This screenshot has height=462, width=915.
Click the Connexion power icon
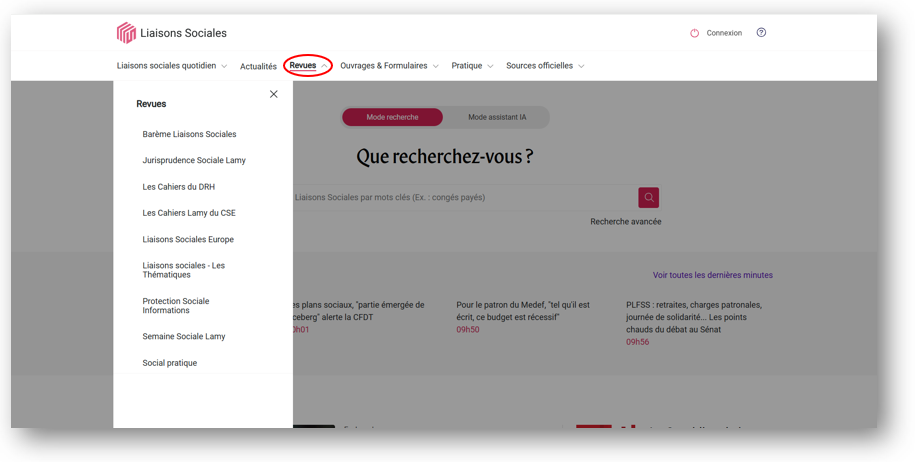point(694,33)
